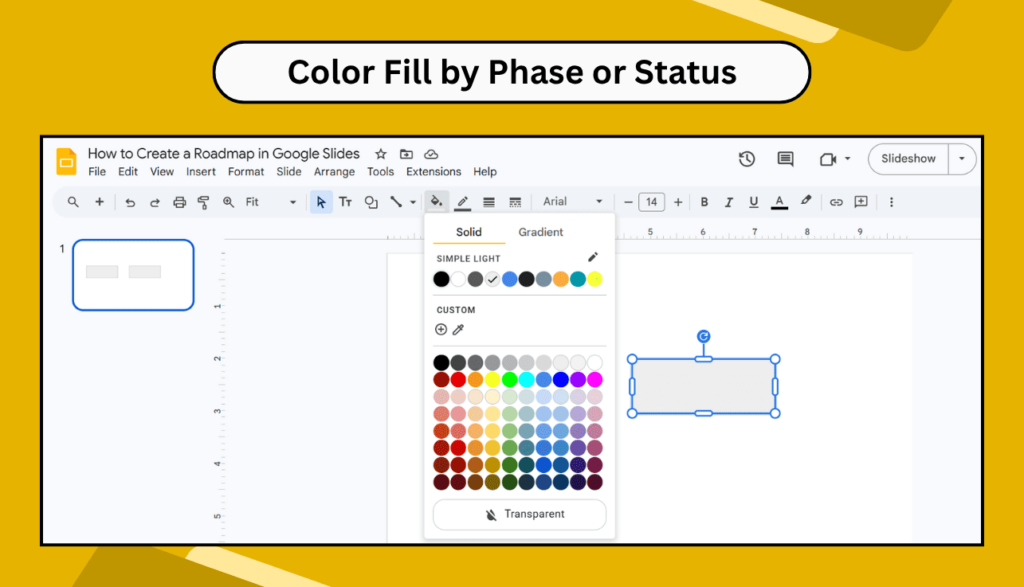The width and height of the screenshot is (1024, 587).
Task: Pick a color with the eyedropper
Action: [x=458, y=330]
